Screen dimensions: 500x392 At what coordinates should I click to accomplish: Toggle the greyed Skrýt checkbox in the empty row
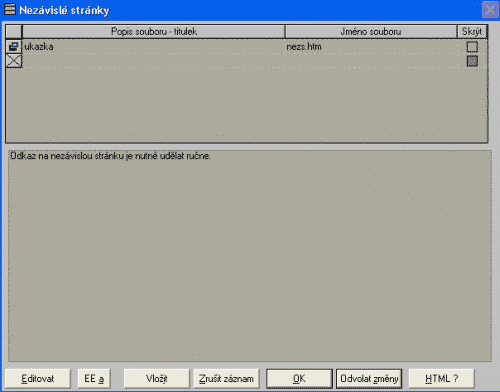pyautogui.click(x=472, y=61)
